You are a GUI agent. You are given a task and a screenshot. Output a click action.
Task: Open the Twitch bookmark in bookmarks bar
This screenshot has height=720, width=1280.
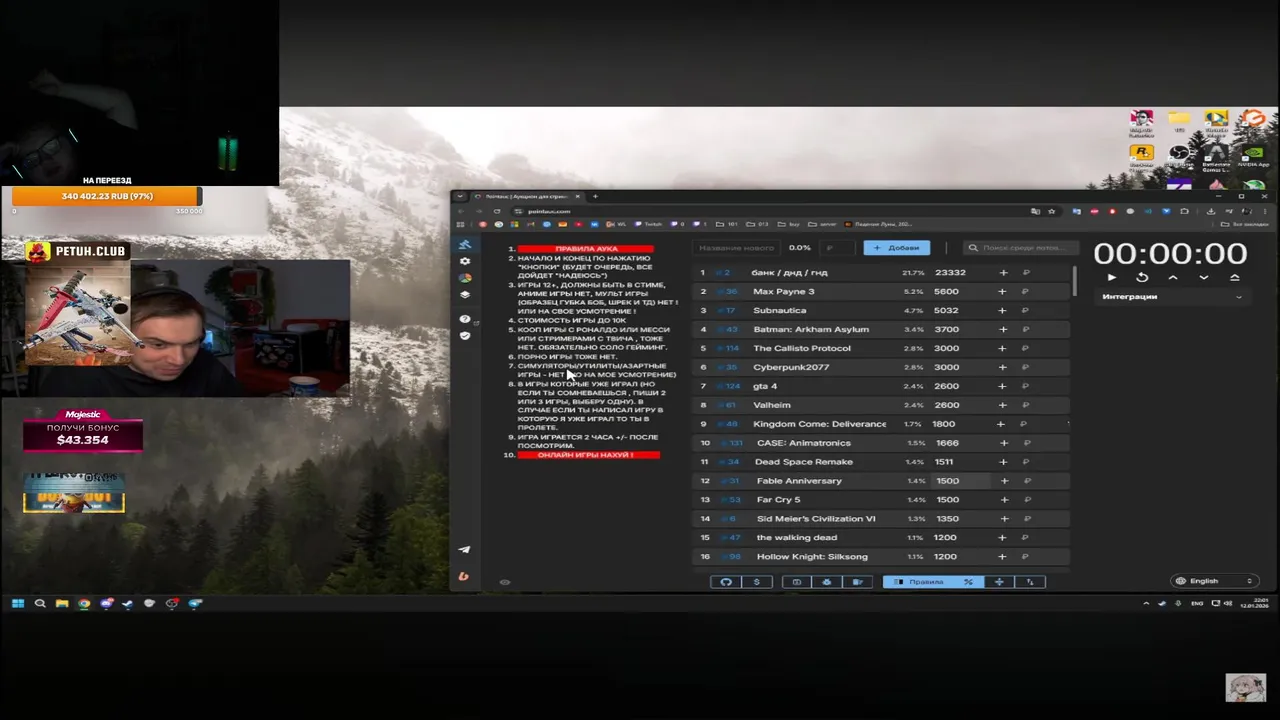tap(649, 224)
